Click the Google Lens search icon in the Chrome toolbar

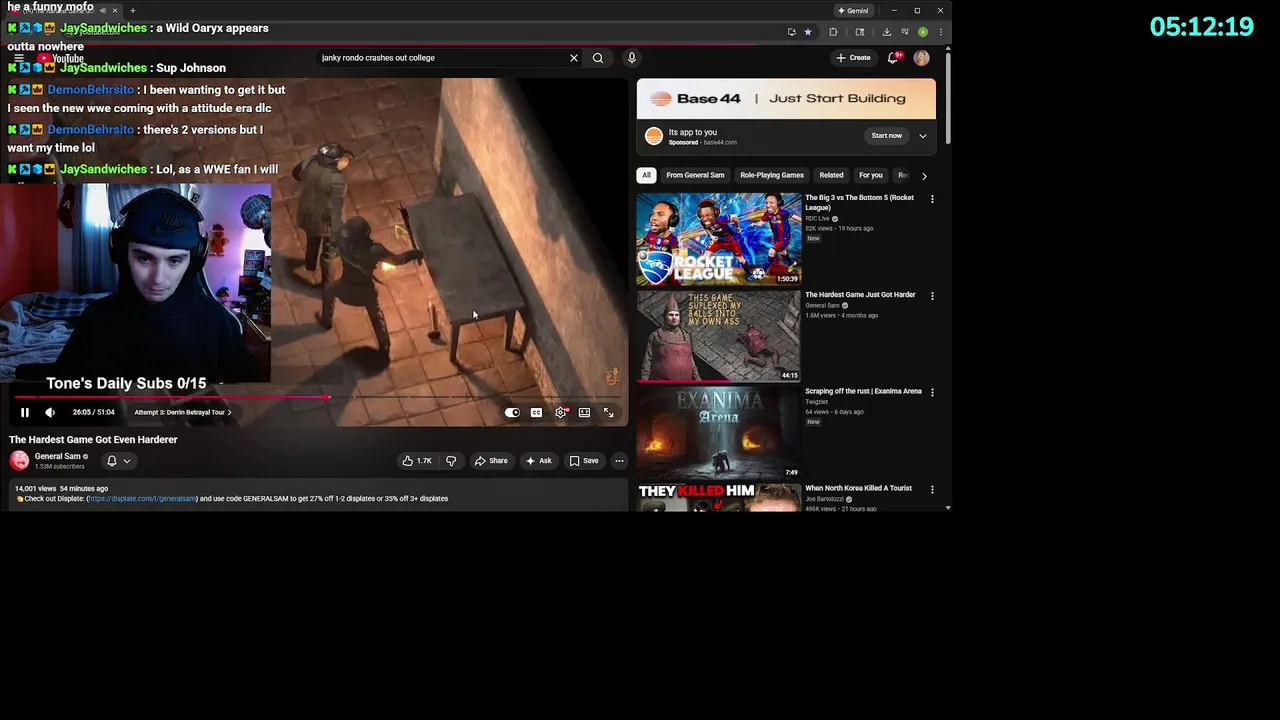coord(860,32)
